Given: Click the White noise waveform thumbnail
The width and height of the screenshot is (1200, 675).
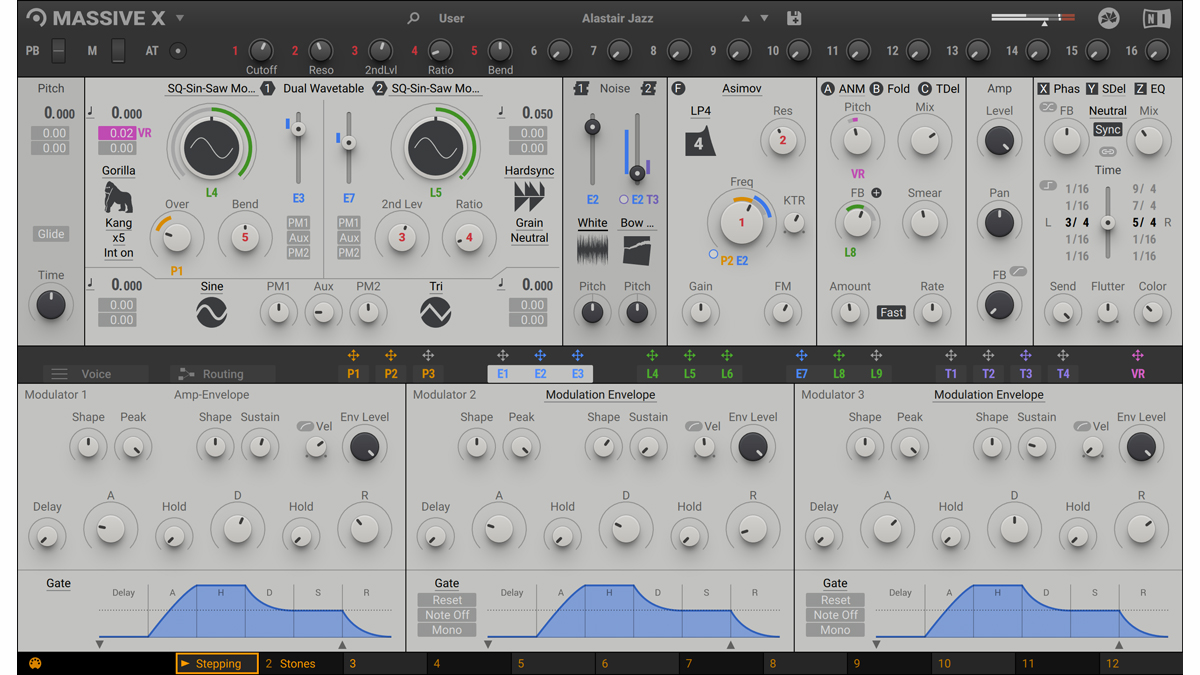Looking at the screenshot, I should (x=592, y=249).
